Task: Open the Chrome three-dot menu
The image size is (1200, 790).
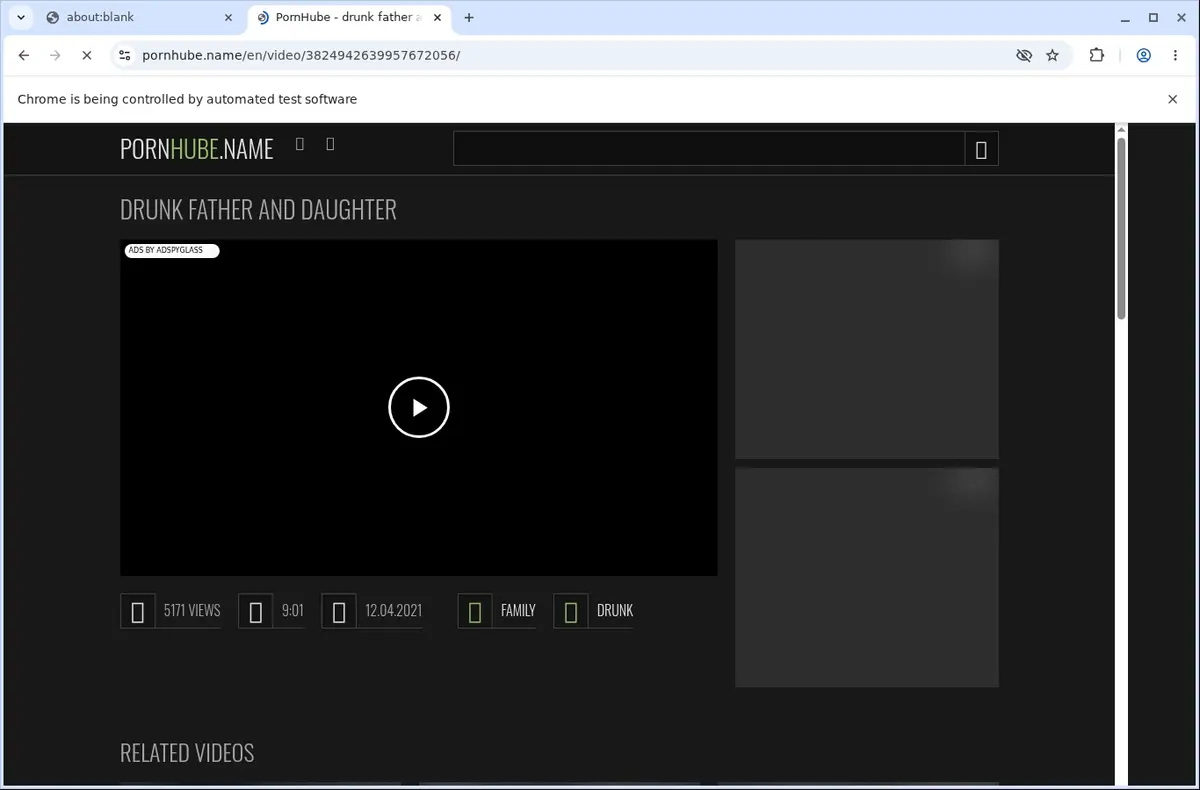Action: [1174, 56]
